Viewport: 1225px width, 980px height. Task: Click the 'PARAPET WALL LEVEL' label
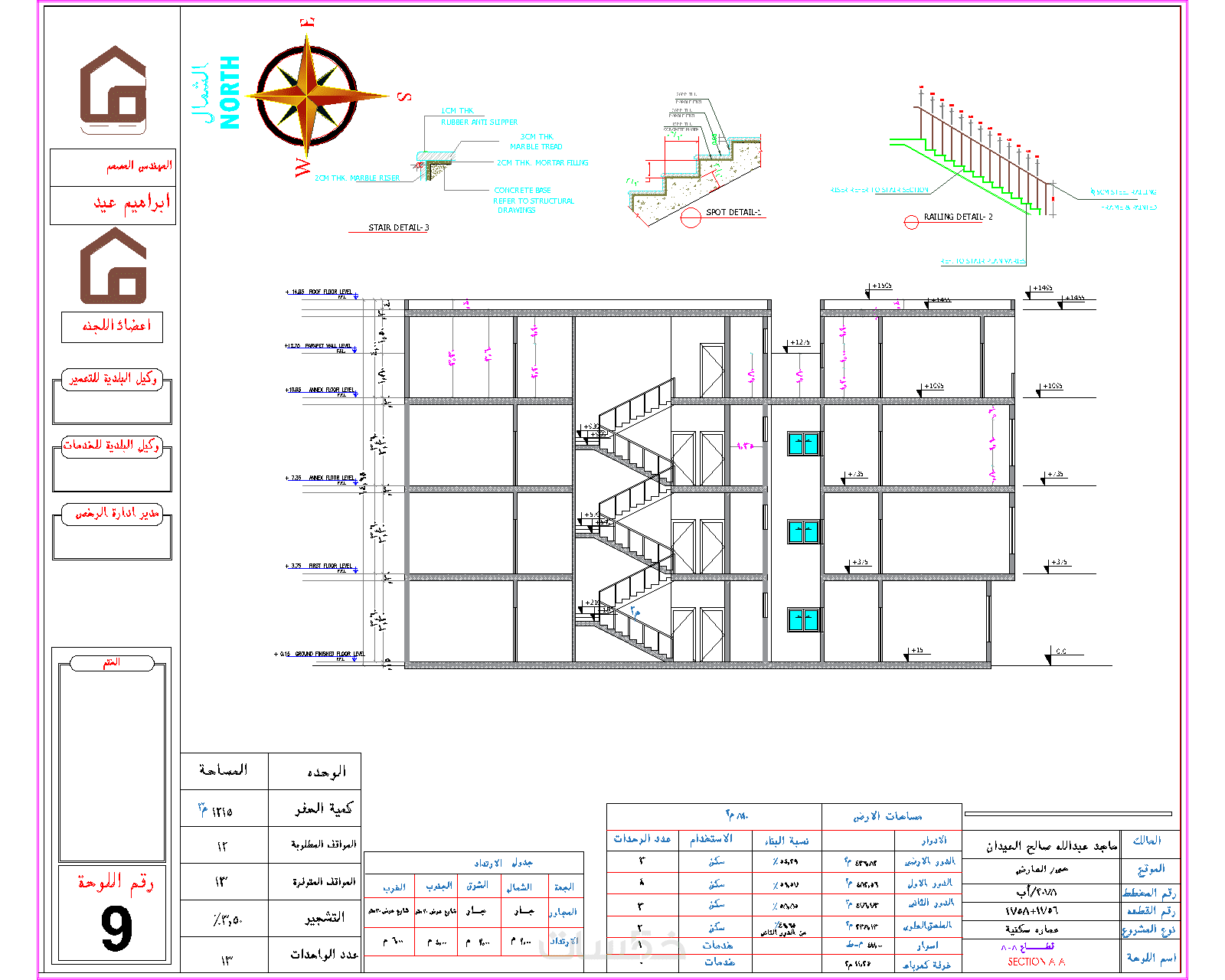tap(328, 346)
